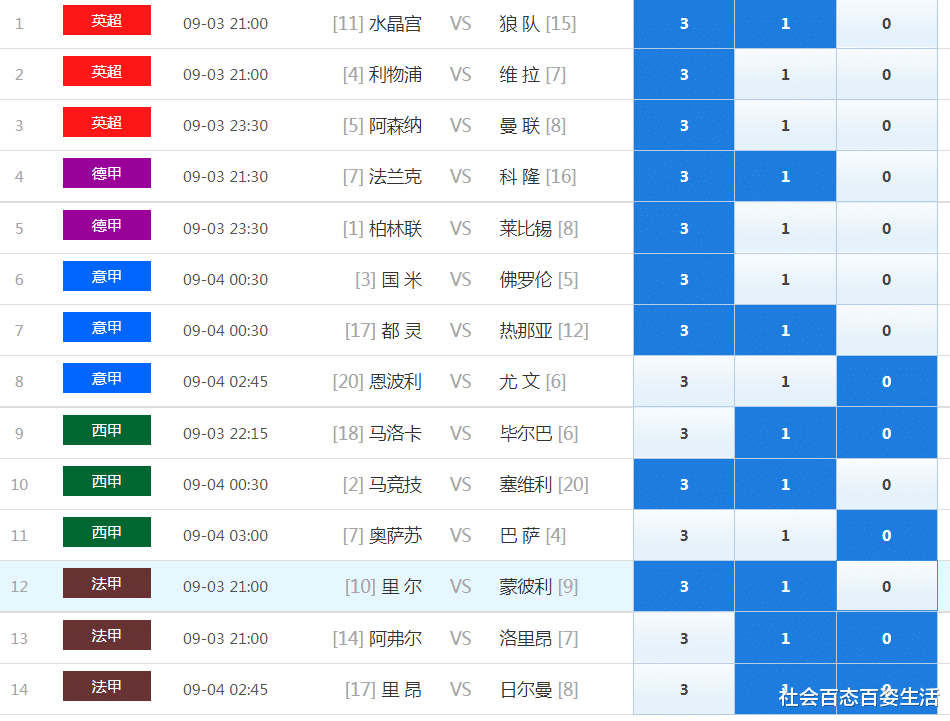The width and height of the screenshot is (950, 721).
Task: Toggle the 3 pick for 里尔 vs 蒙彼利
Action: tap(684, 586)
